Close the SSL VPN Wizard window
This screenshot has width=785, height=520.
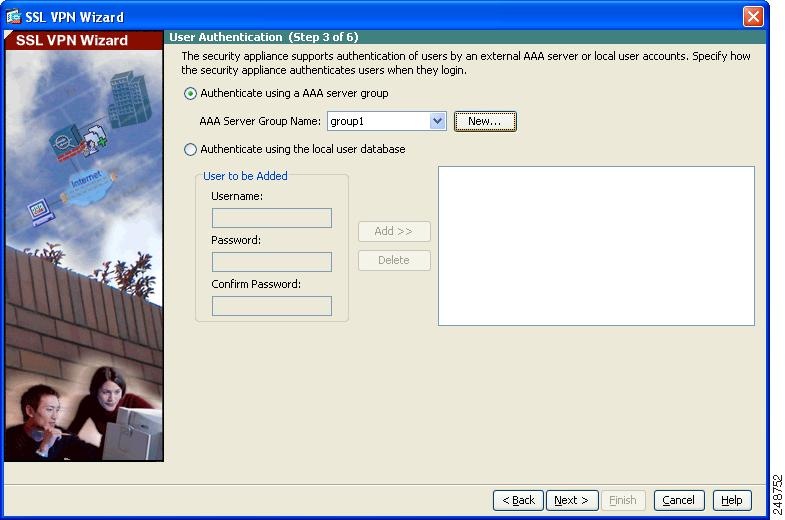pos(753,17)
